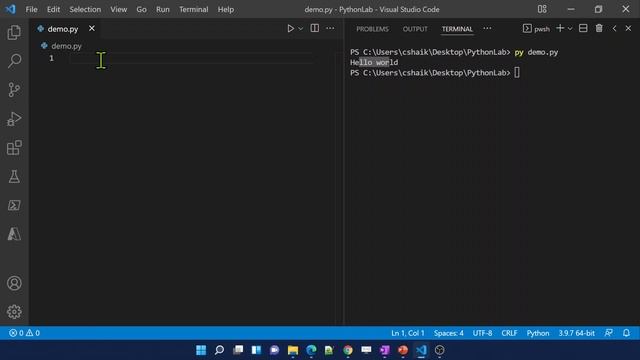640x360 pixels.
Task: Create a new terminal with plus icon
Action: click(560, 28)
